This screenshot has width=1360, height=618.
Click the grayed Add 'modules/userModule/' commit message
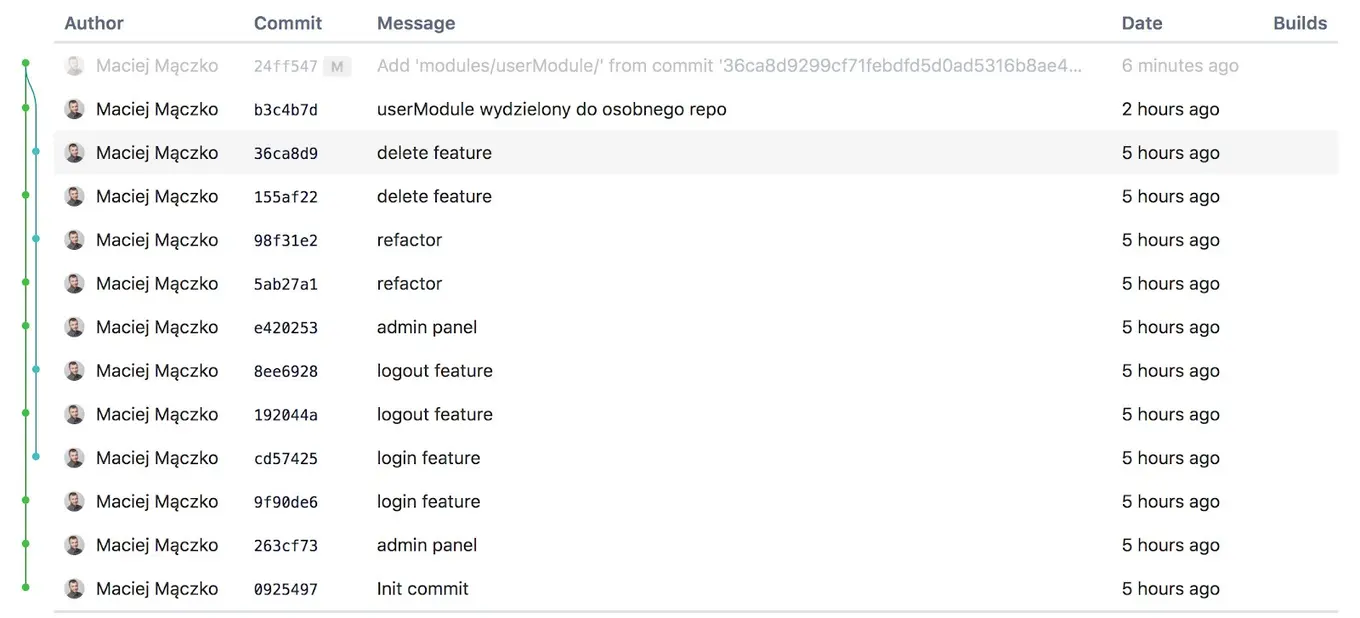(x=600, y=65)
